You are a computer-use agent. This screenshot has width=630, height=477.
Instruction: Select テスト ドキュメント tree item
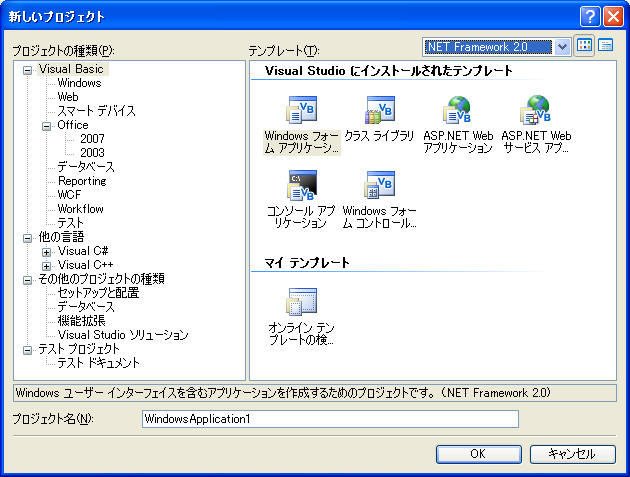coord(98,363)
